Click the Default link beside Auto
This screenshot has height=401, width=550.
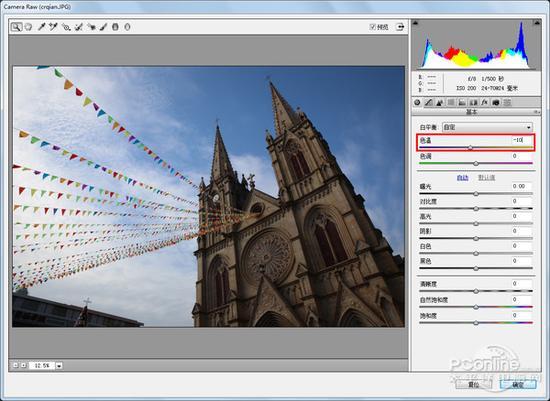pos(487,178)
